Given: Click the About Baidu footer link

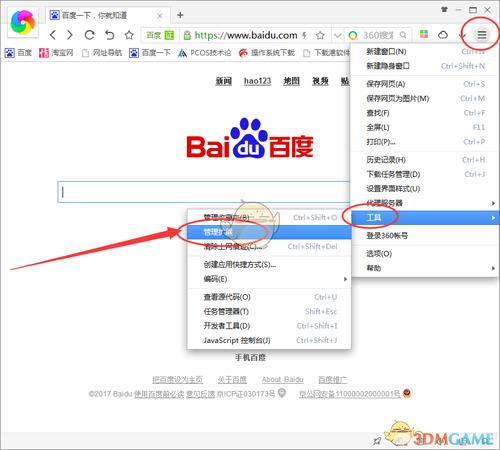Looking at the screenshot, I should (x=283, y=379).
